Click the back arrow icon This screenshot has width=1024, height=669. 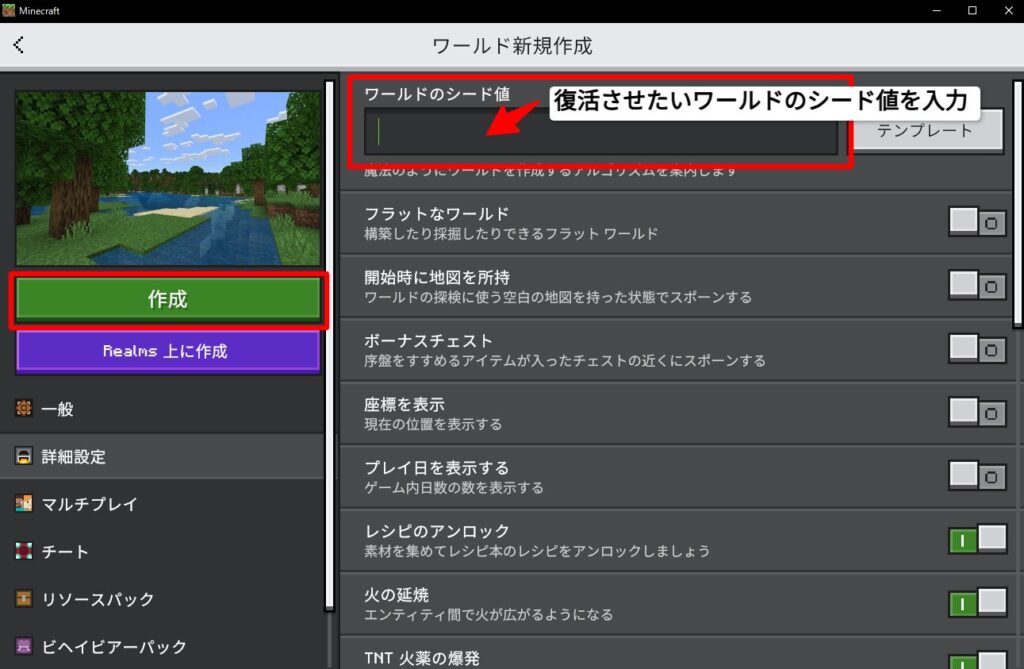click(x=19, y=45)
